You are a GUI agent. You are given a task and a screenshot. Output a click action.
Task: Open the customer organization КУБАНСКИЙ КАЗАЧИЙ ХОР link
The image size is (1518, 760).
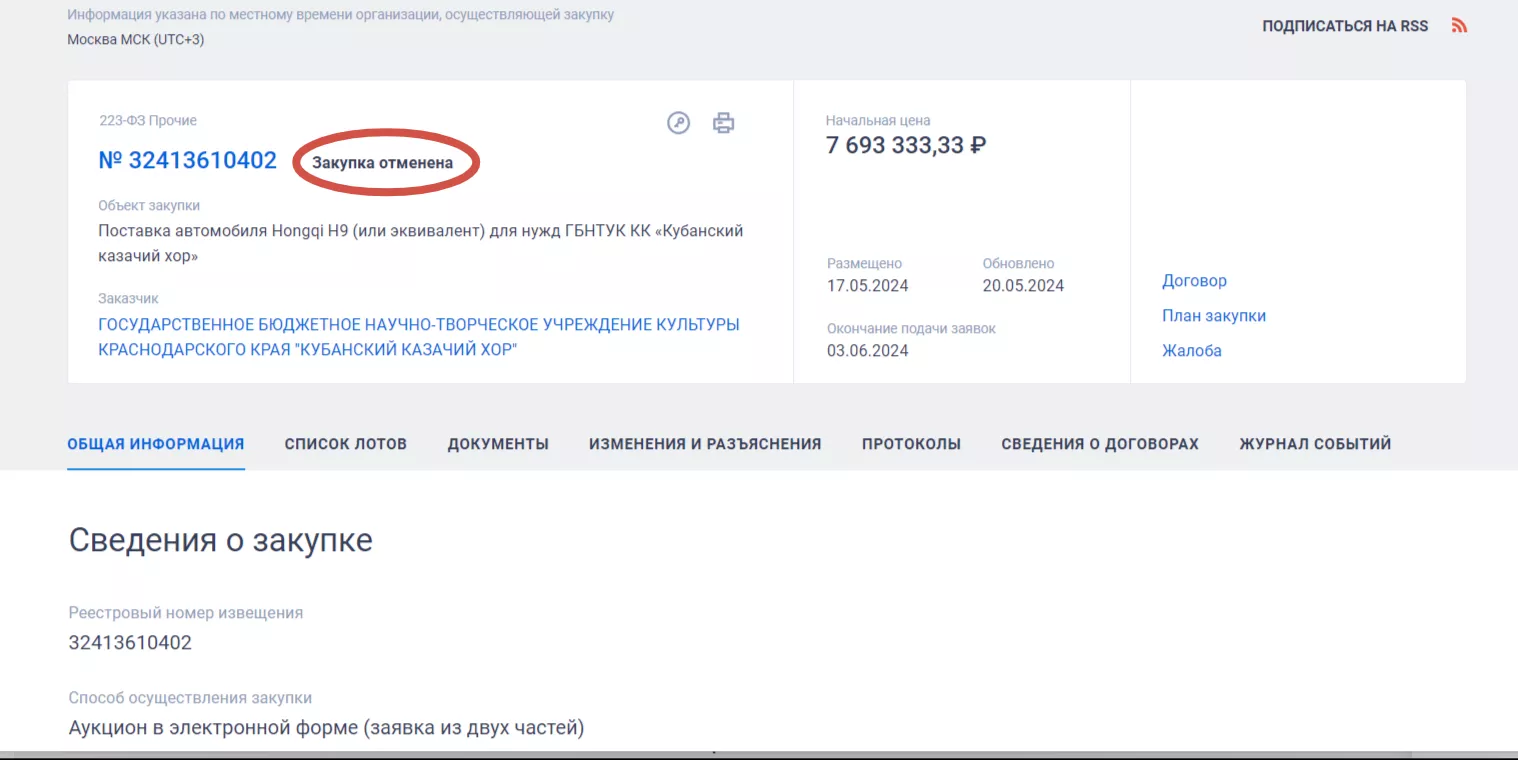click(418, 337)
